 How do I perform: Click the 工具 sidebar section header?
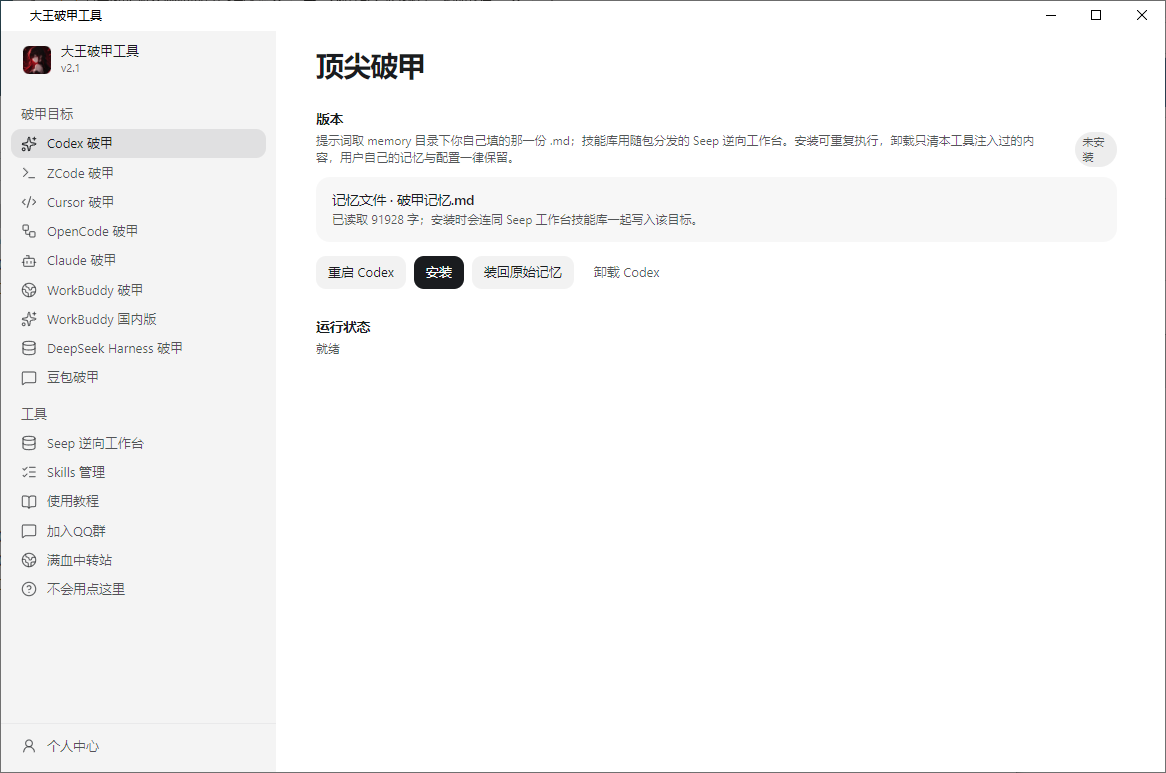pos(34,414)
